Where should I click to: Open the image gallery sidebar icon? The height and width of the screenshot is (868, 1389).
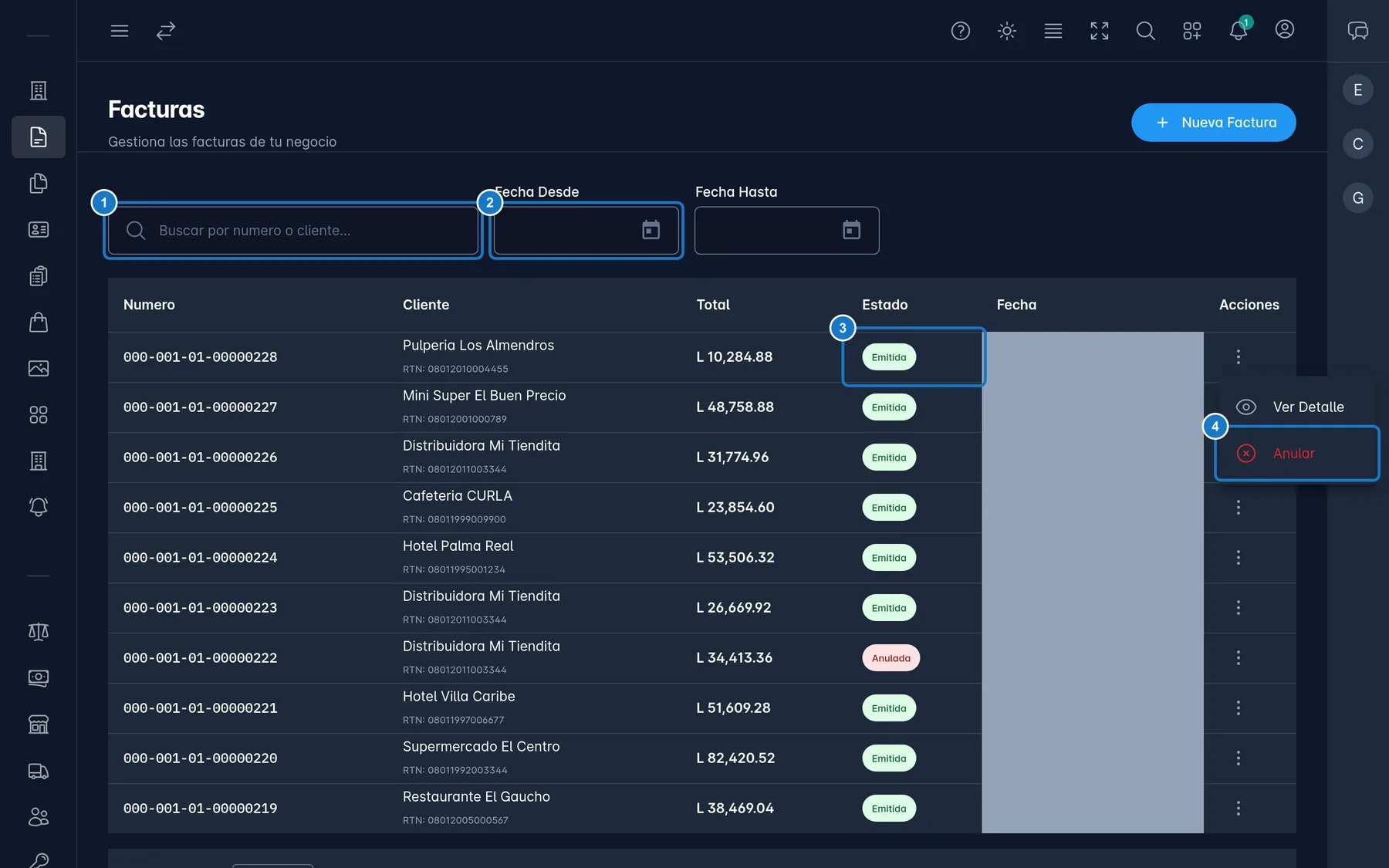click(39, 368)
